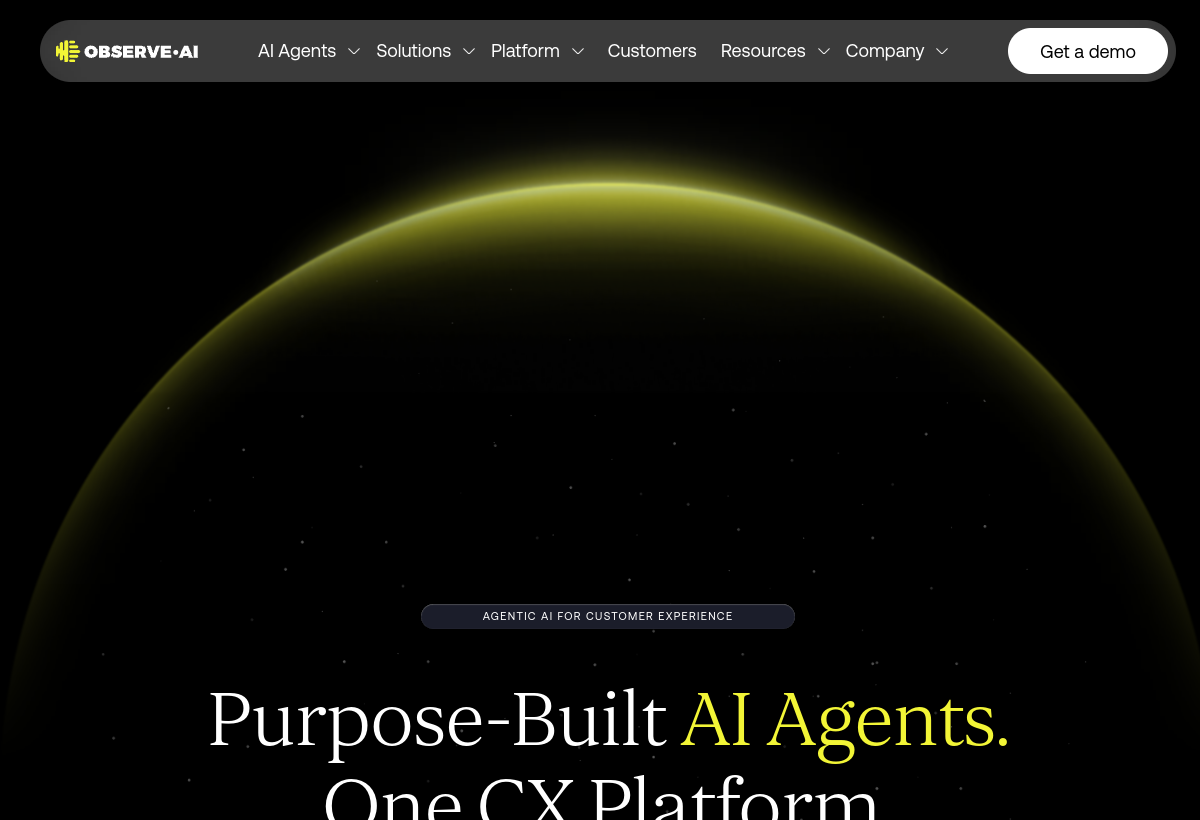Screen dimensions: 1200x820
Task: Open the Resources menu
Action: (763, 51)
